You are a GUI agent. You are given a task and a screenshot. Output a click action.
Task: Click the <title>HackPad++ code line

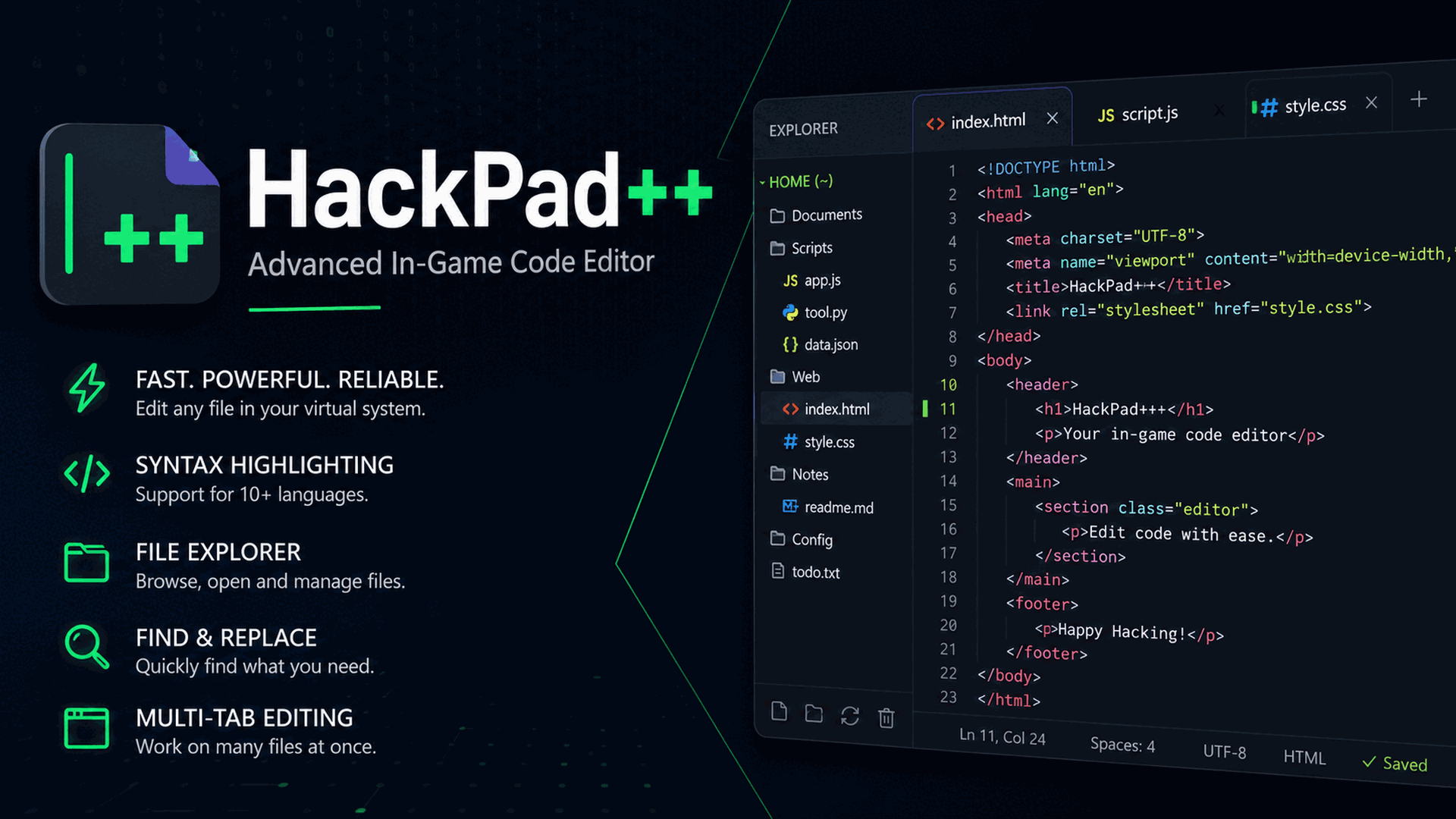(x=1119, y=286)
